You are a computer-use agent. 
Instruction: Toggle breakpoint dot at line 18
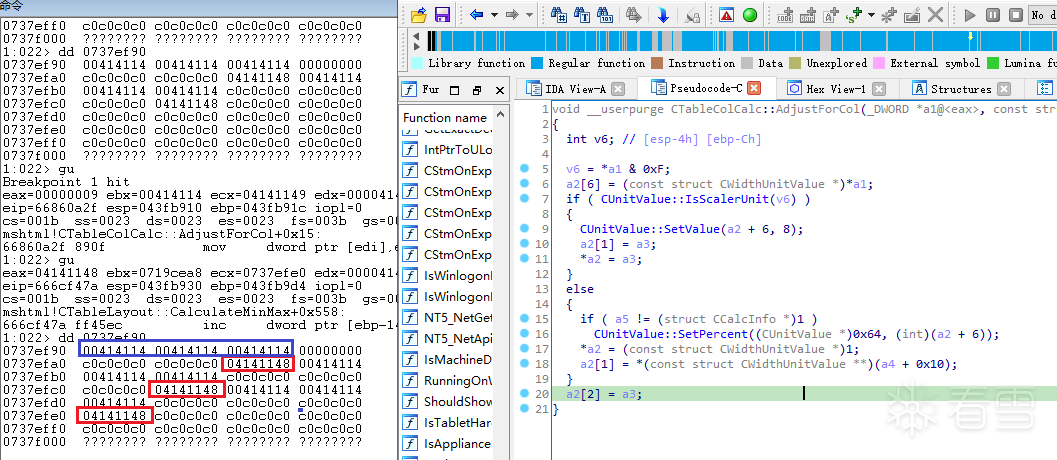[x=525, y=363]
